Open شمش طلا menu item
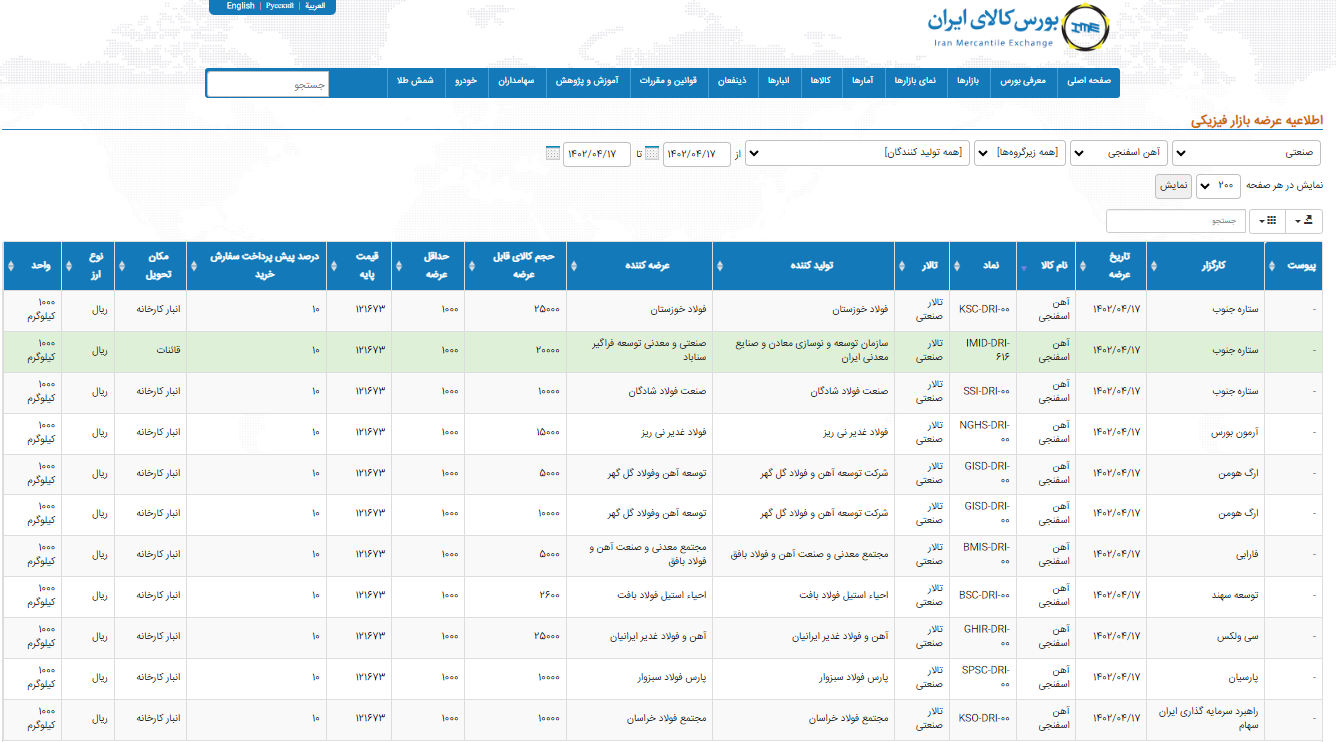The height and width of the screenshot is (742, 1336). 415,82
